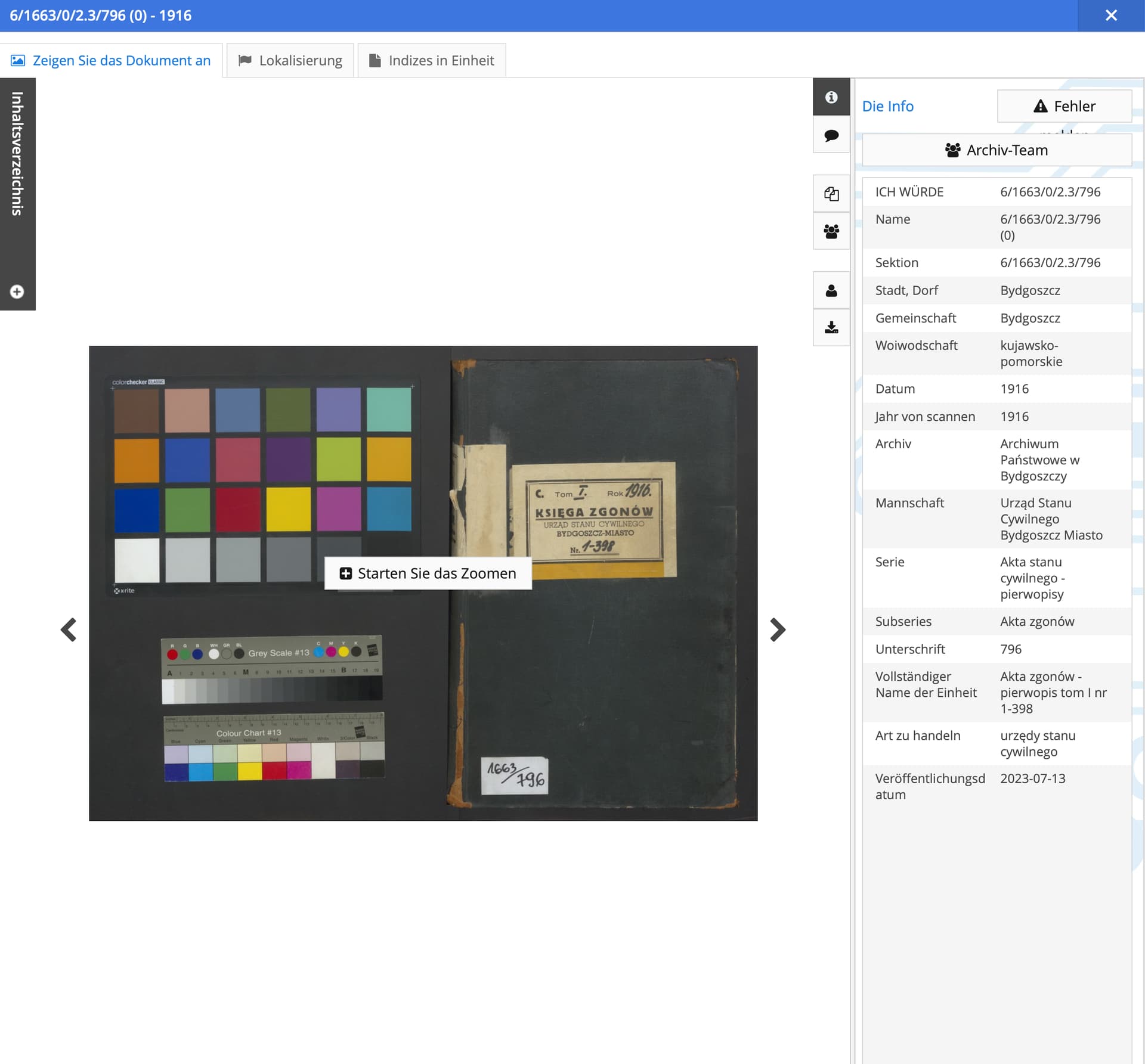
Task: Click the single user icon
Action: (x=831, y=290)
